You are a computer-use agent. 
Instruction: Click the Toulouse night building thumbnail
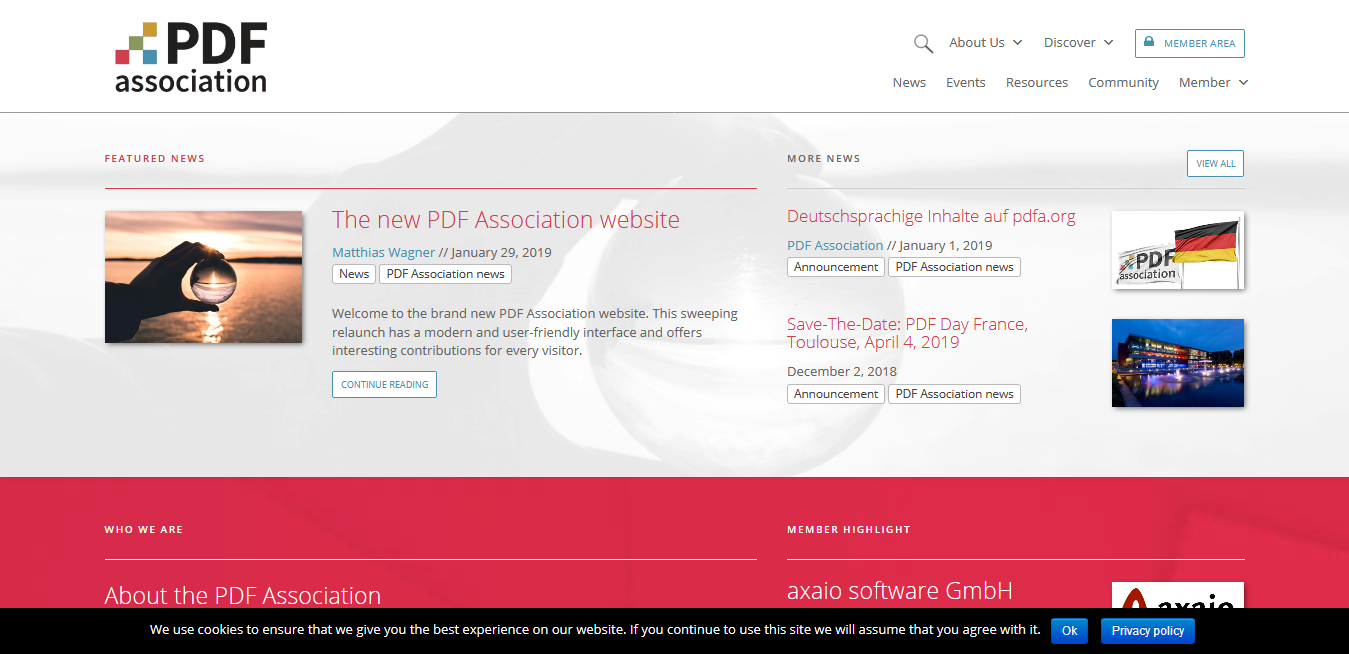click(1178, 363)
